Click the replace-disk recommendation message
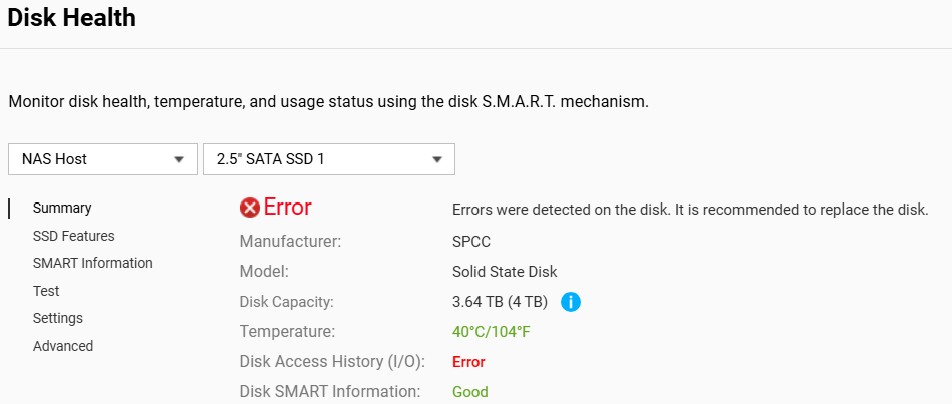The image size is (952, 404). coord(690,210)
